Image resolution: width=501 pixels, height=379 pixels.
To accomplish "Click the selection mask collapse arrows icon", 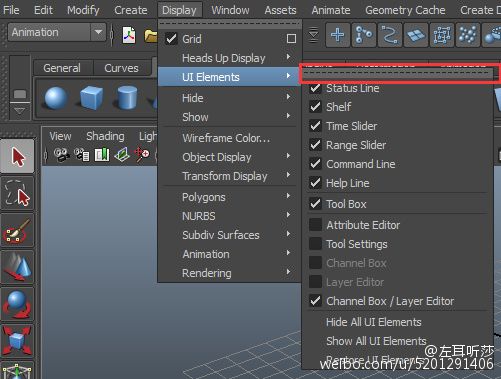I will point(313,35).
